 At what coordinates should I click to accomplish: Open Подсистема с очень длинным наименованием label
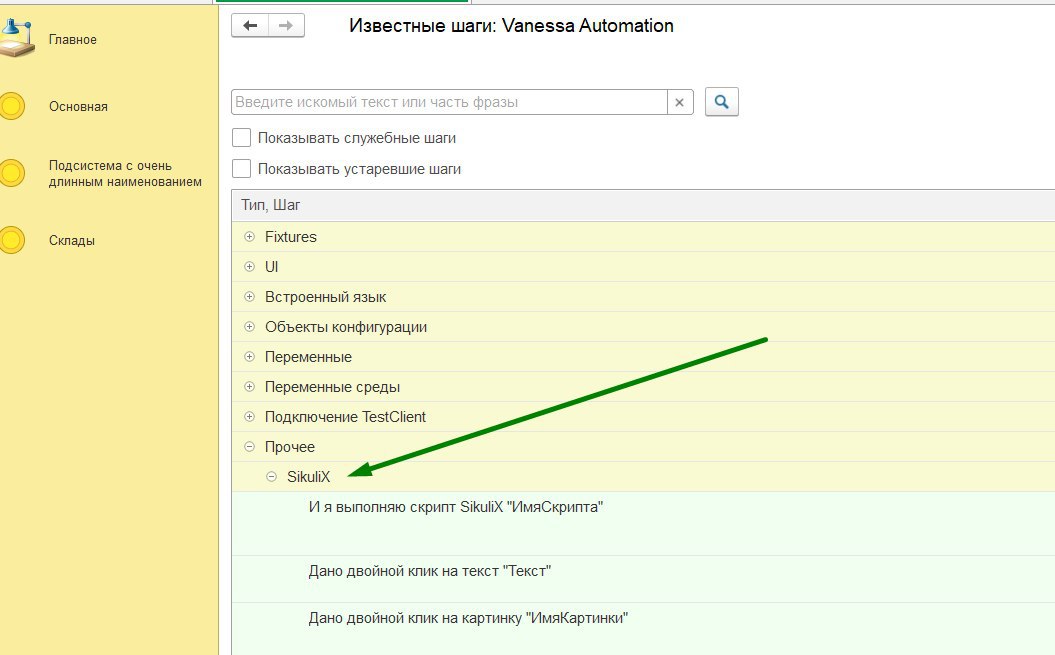(125, 174)
